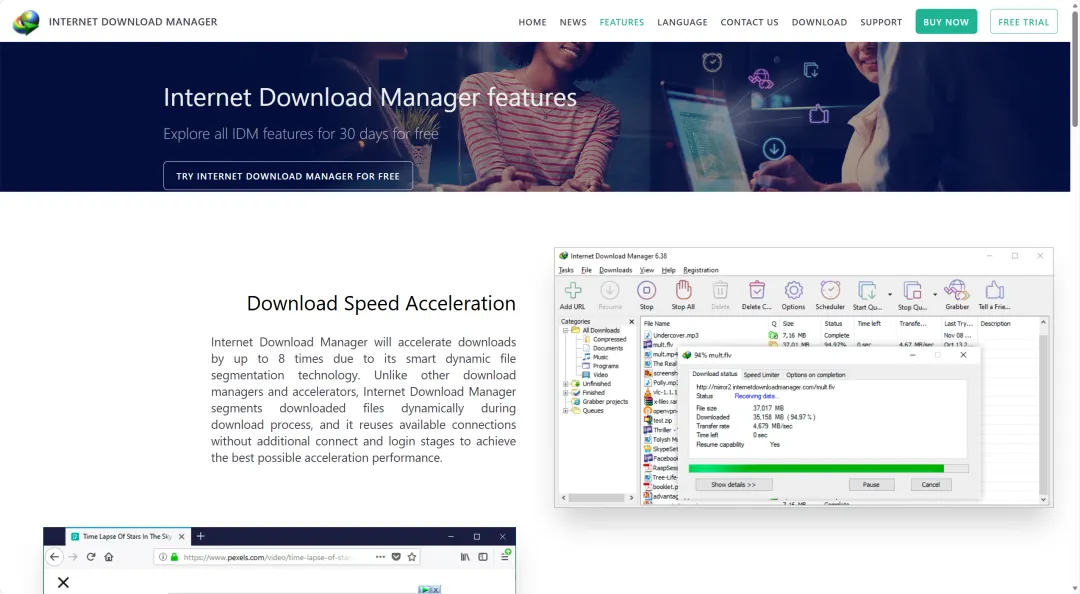Click the Delete Completed toolbar icon
Viewport: 1080px width, 594px height.
[x=756, y=296]
